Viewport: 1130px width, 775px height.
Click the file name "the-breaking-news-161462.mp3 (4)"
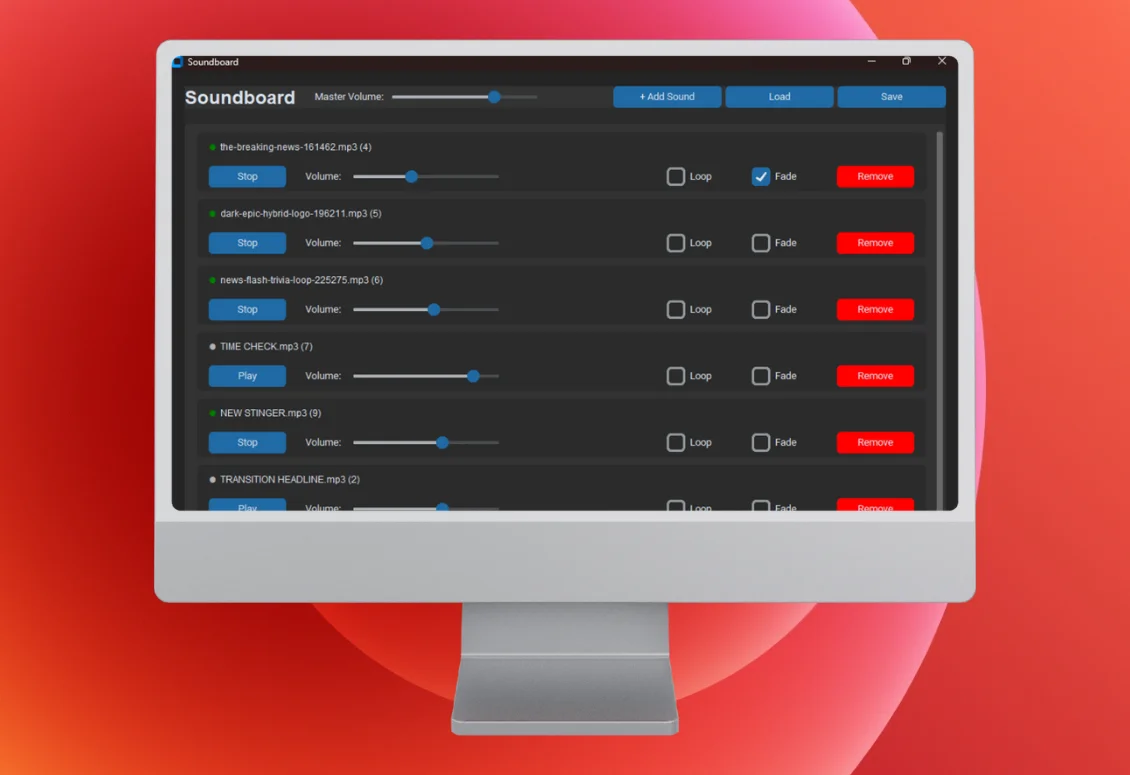295,147
